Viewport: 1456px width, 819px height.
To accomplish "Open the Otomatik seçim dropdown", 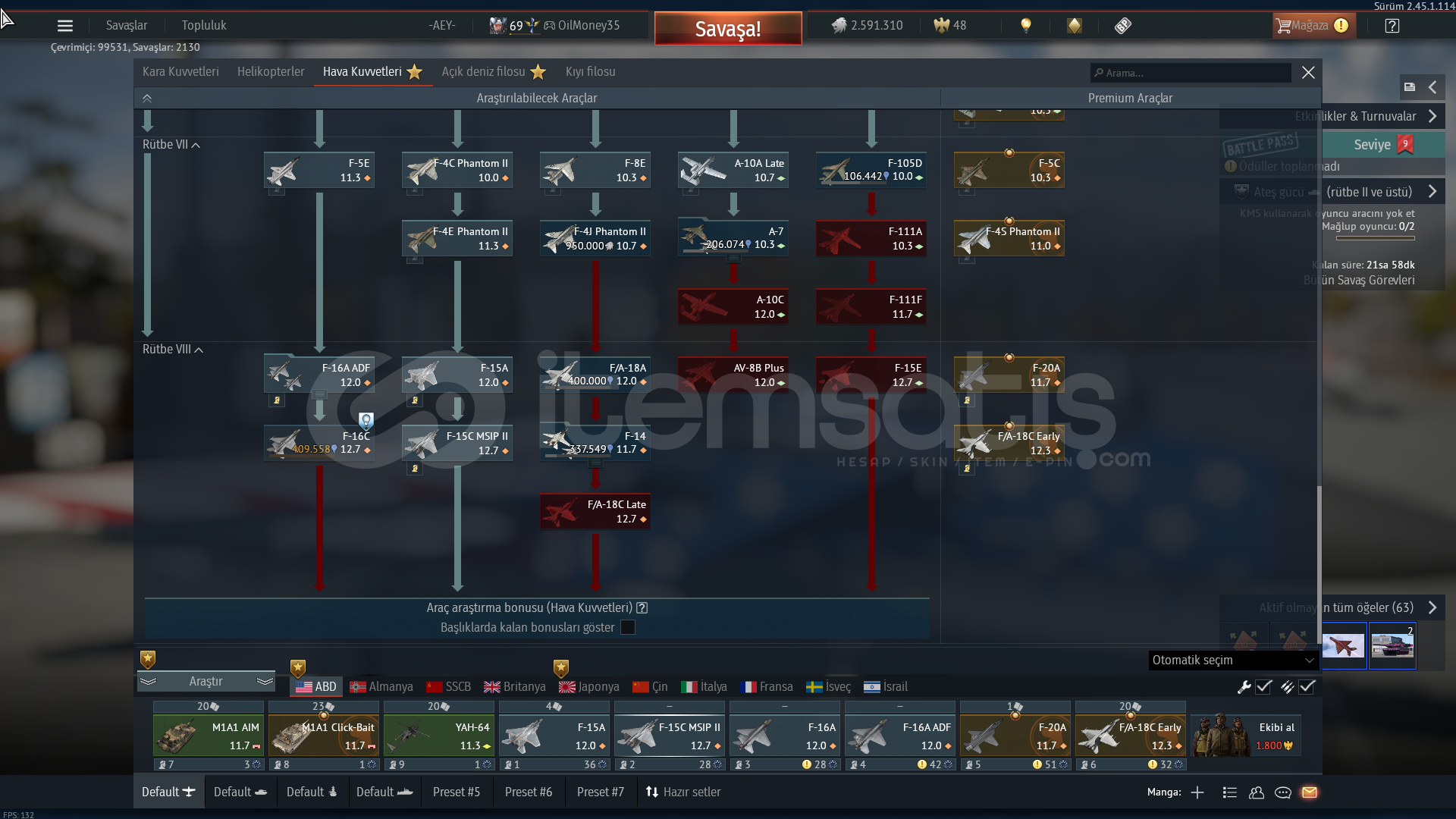I will (1233, 661).
